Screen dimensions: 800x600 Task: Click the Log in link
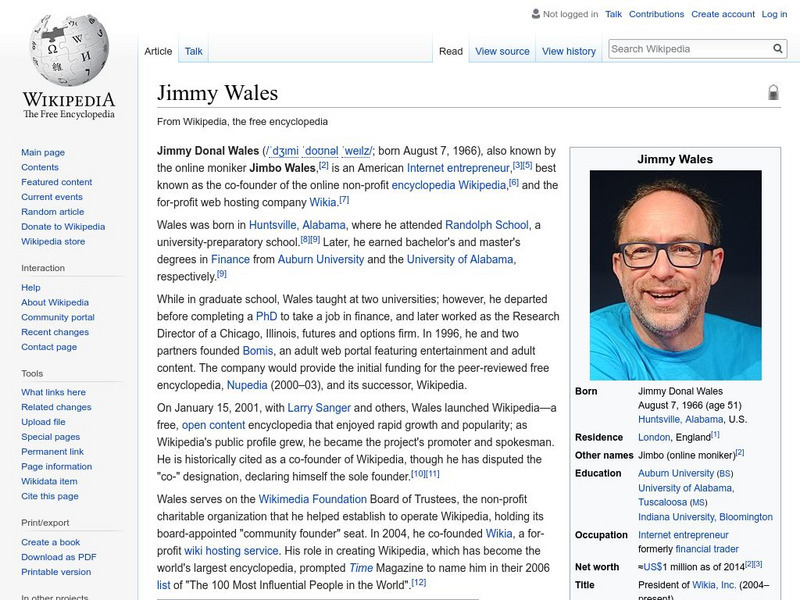click(774, 14)
